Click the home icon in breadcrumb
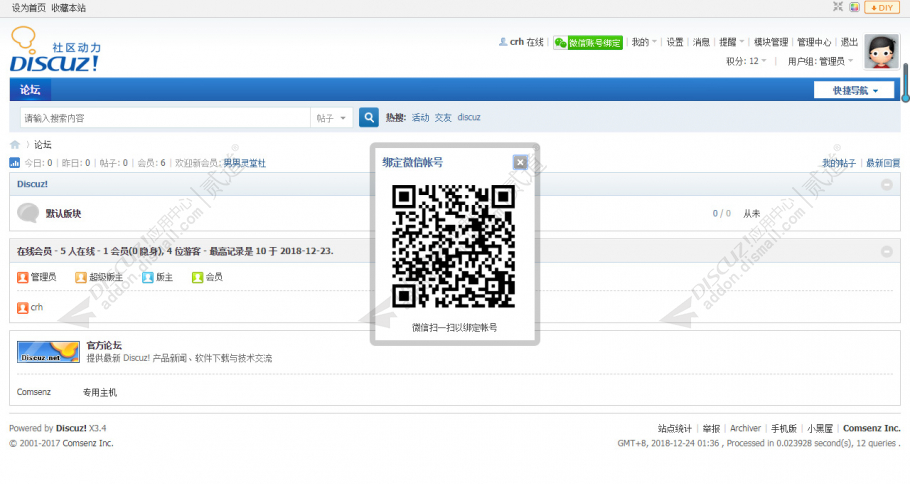Viewport: 910px width, 484px height. coord(15,145)
